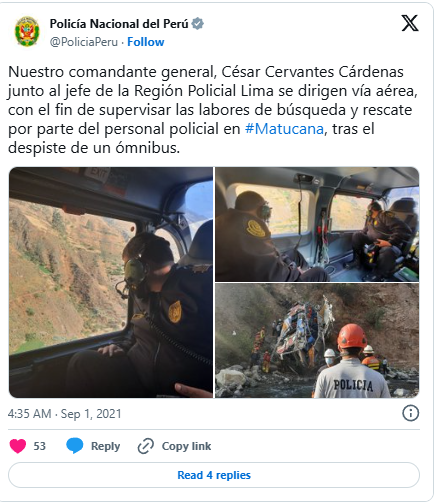Click the Policía Nacional del Perú display name

(119, 24)
